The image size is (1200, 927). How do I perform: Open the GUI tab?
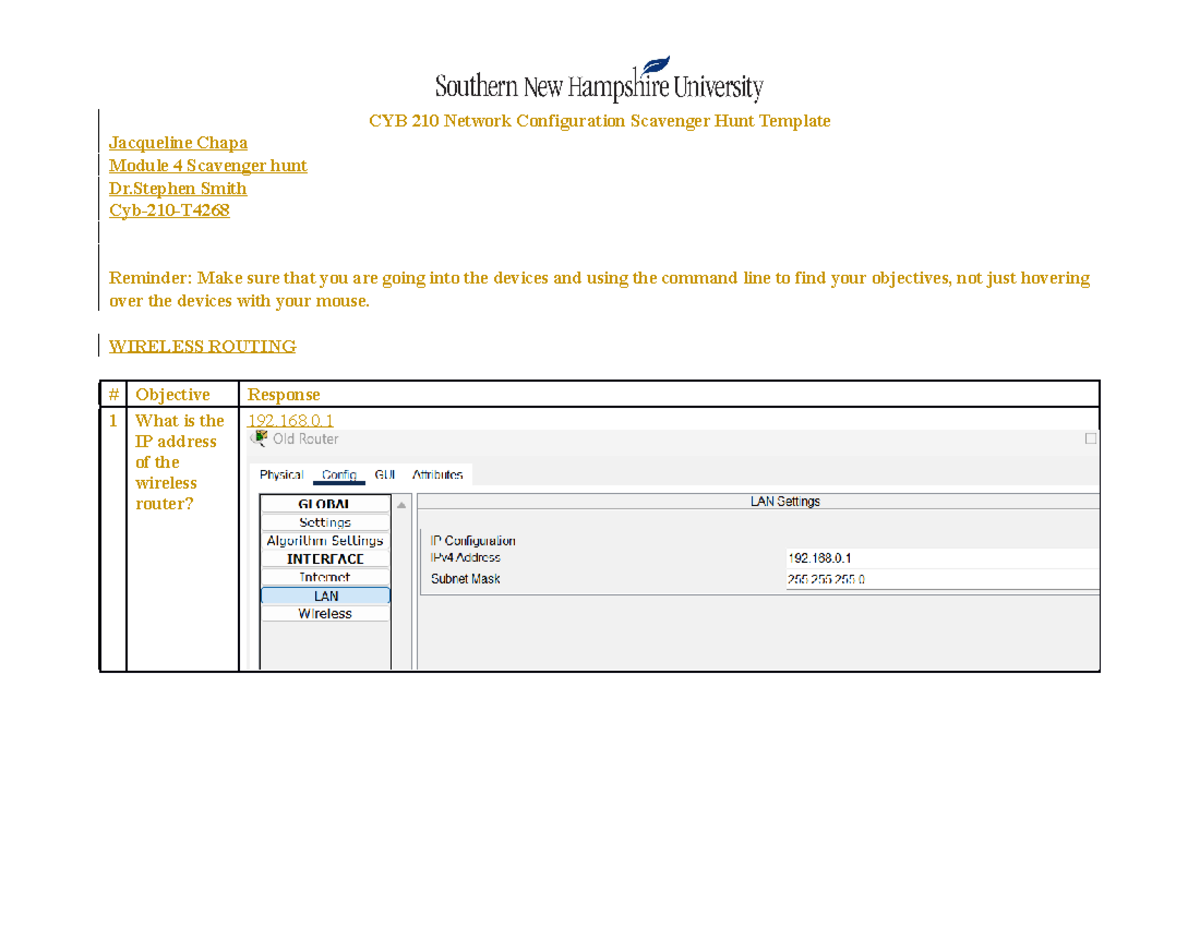pos(385,475)
